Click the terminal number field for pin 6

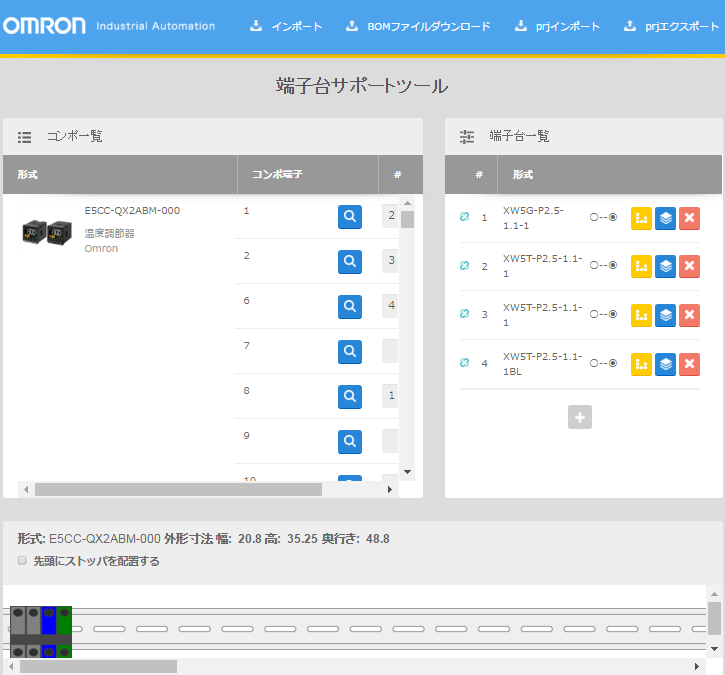pos(390,305)
